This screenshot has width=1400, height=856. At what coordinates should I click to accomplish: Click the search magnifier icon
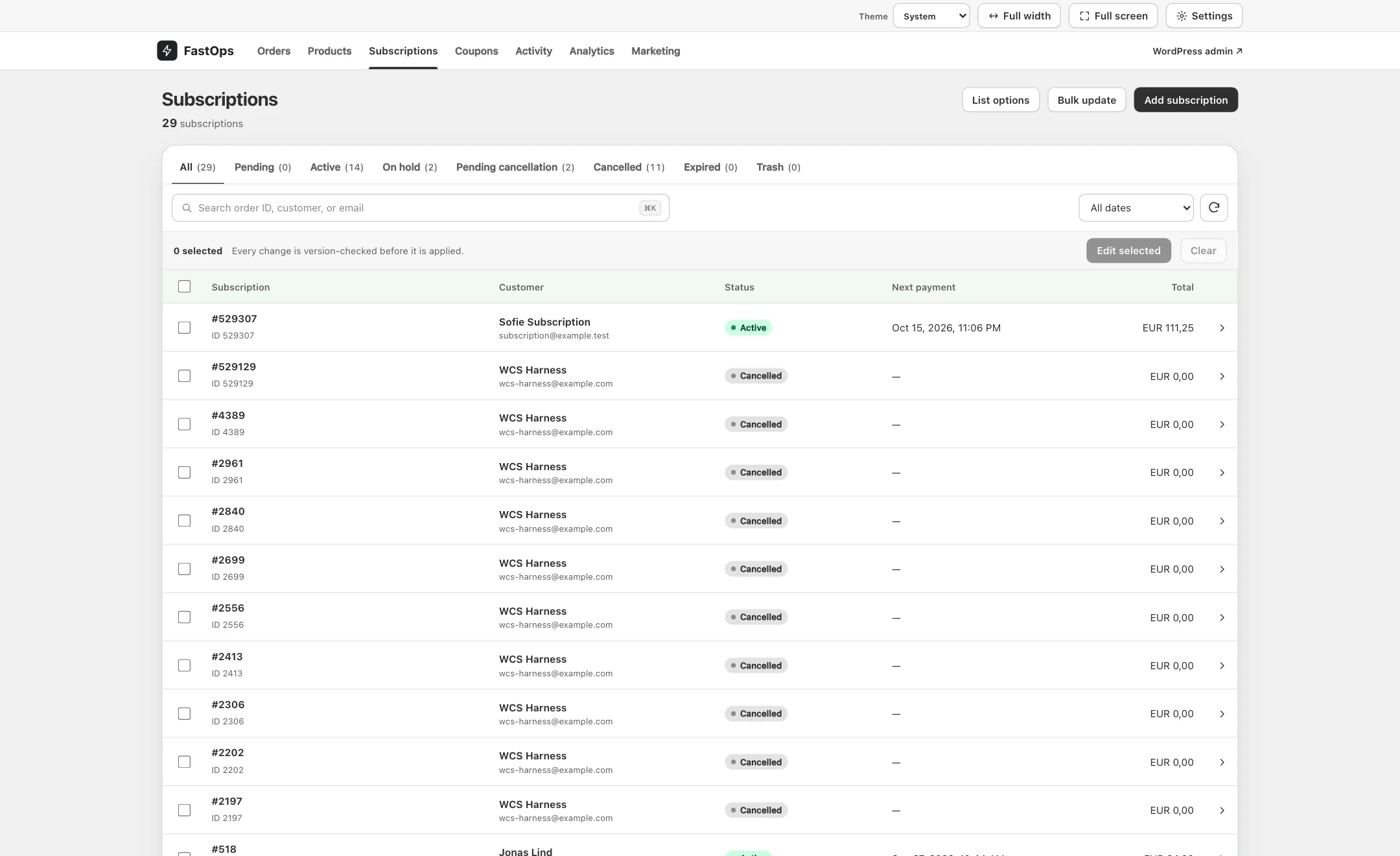[187, 208]
